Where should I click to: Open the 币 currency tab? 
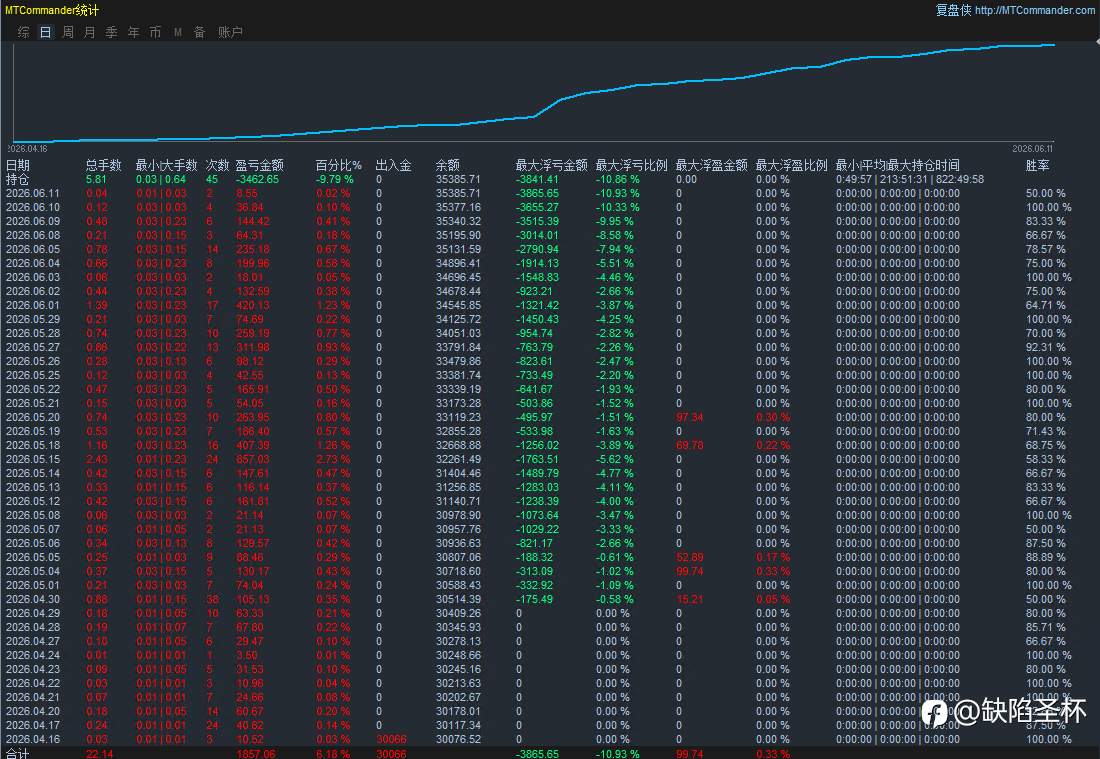click(x=155, y=32)
